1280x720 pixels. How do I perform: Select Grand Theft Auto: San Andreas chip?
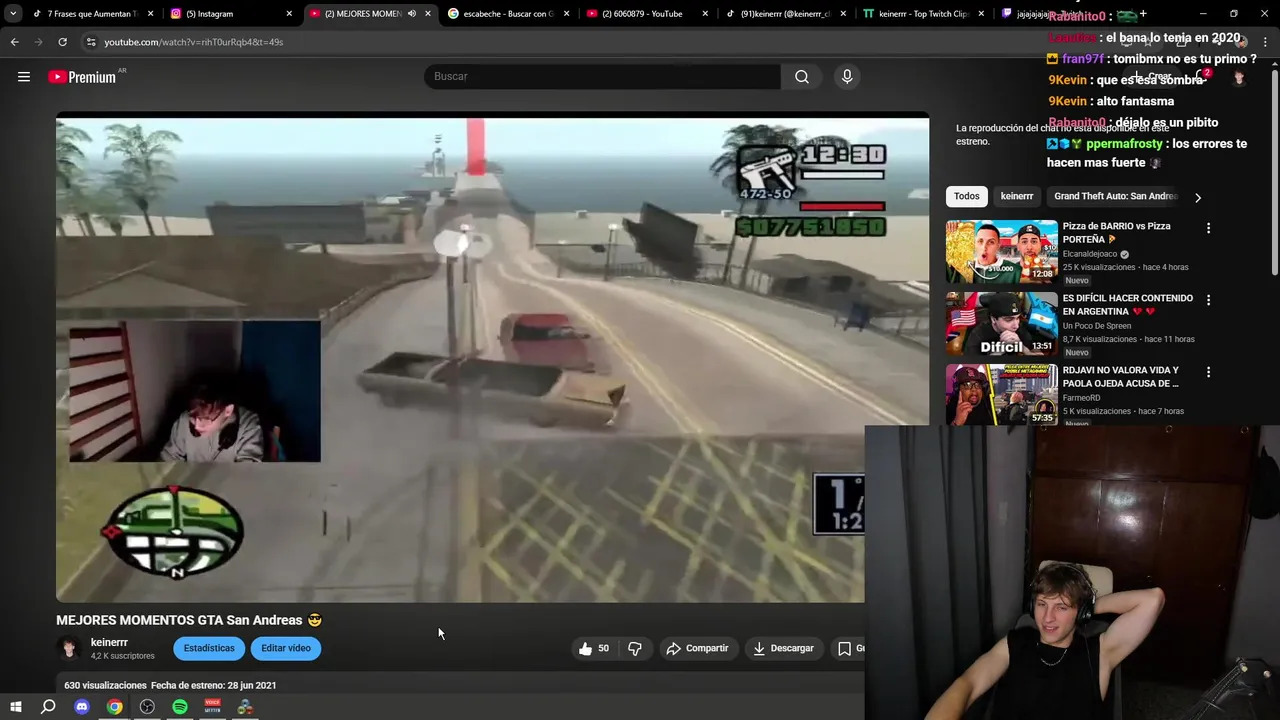[x=1115, y=196]
